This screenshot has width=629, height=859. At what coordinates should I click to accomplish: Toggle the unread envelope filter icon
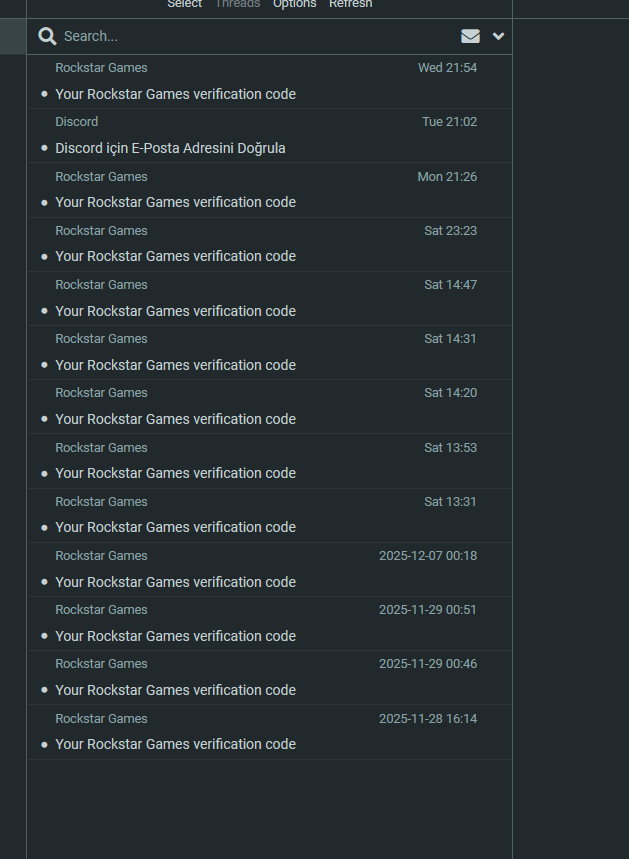(470, 36)
